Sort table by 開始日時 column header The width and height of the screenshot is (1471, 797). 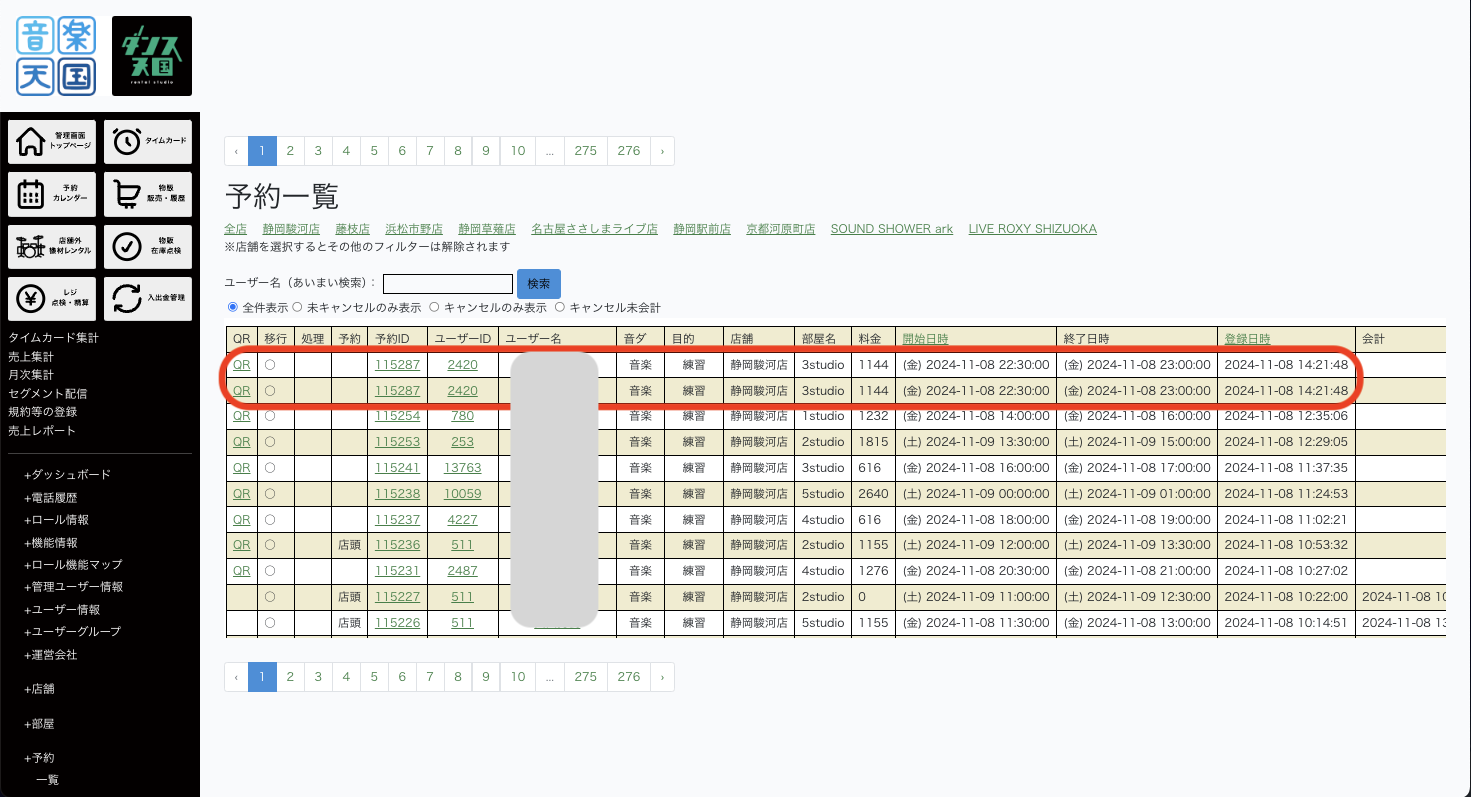coord(925,339)
